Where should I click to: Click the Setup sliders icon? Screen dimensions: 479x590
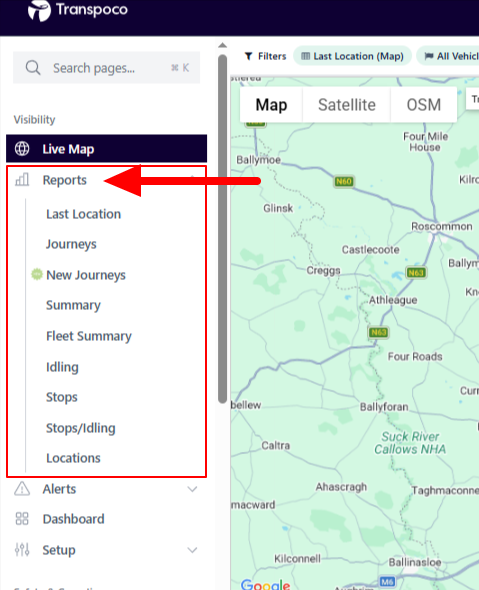(22, 550)
